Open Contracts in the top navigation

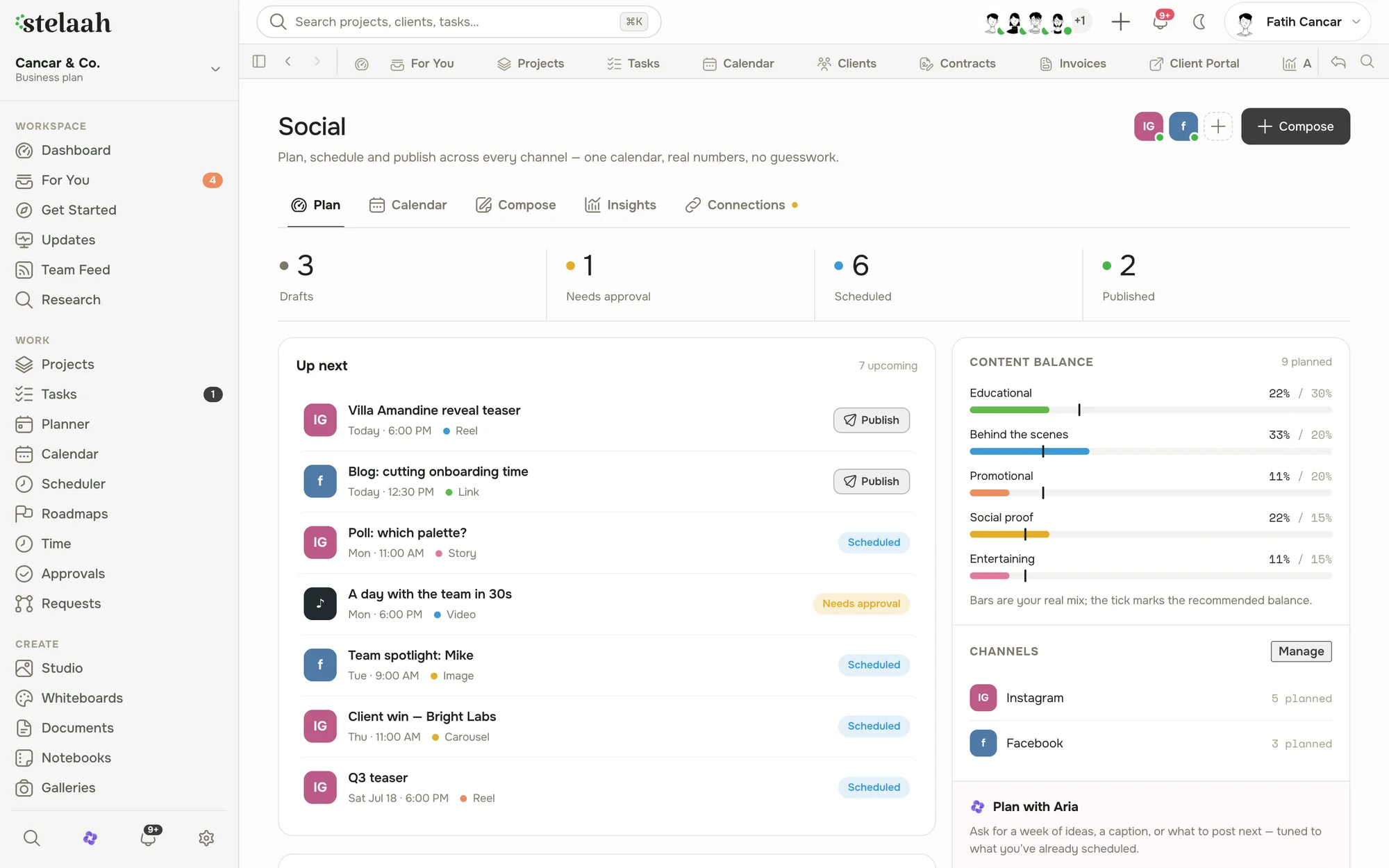tap(958, 63)
